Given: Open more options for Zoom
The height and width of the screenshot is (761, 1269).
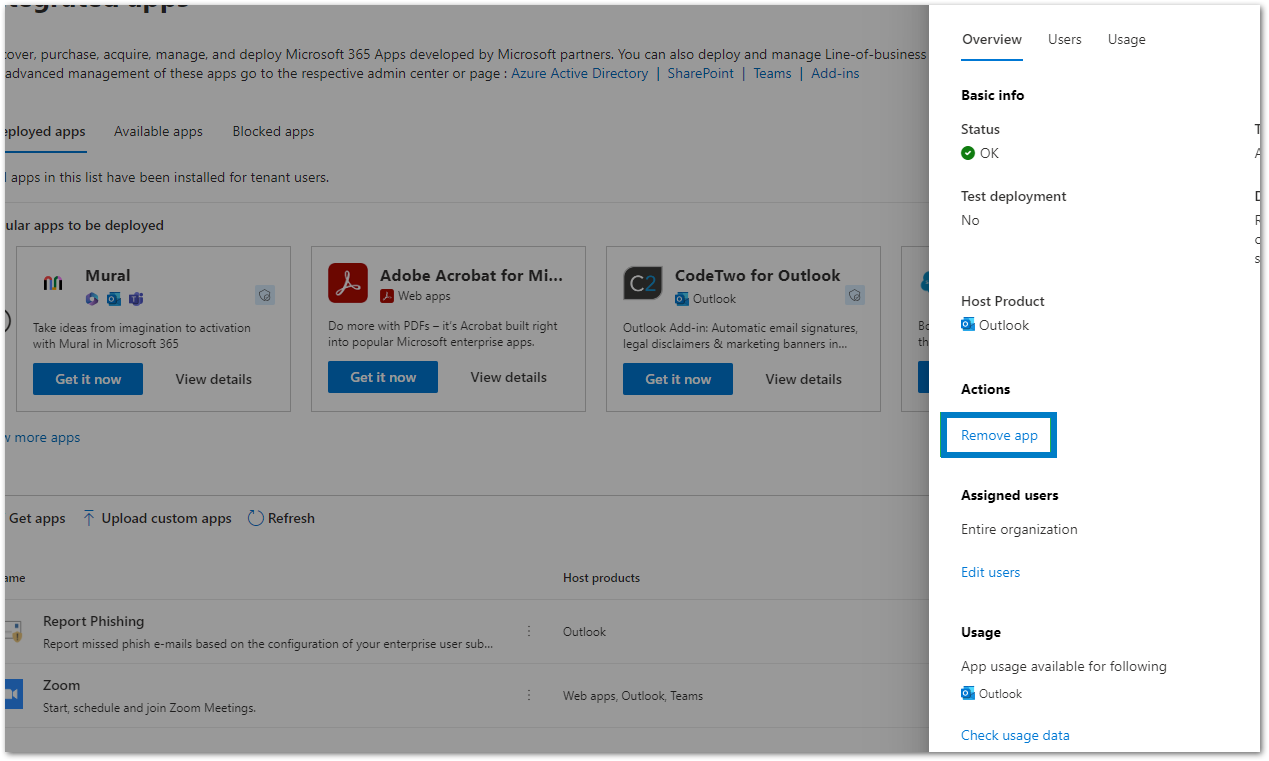Looking at the screenshot, I should (x=529, y=695).
